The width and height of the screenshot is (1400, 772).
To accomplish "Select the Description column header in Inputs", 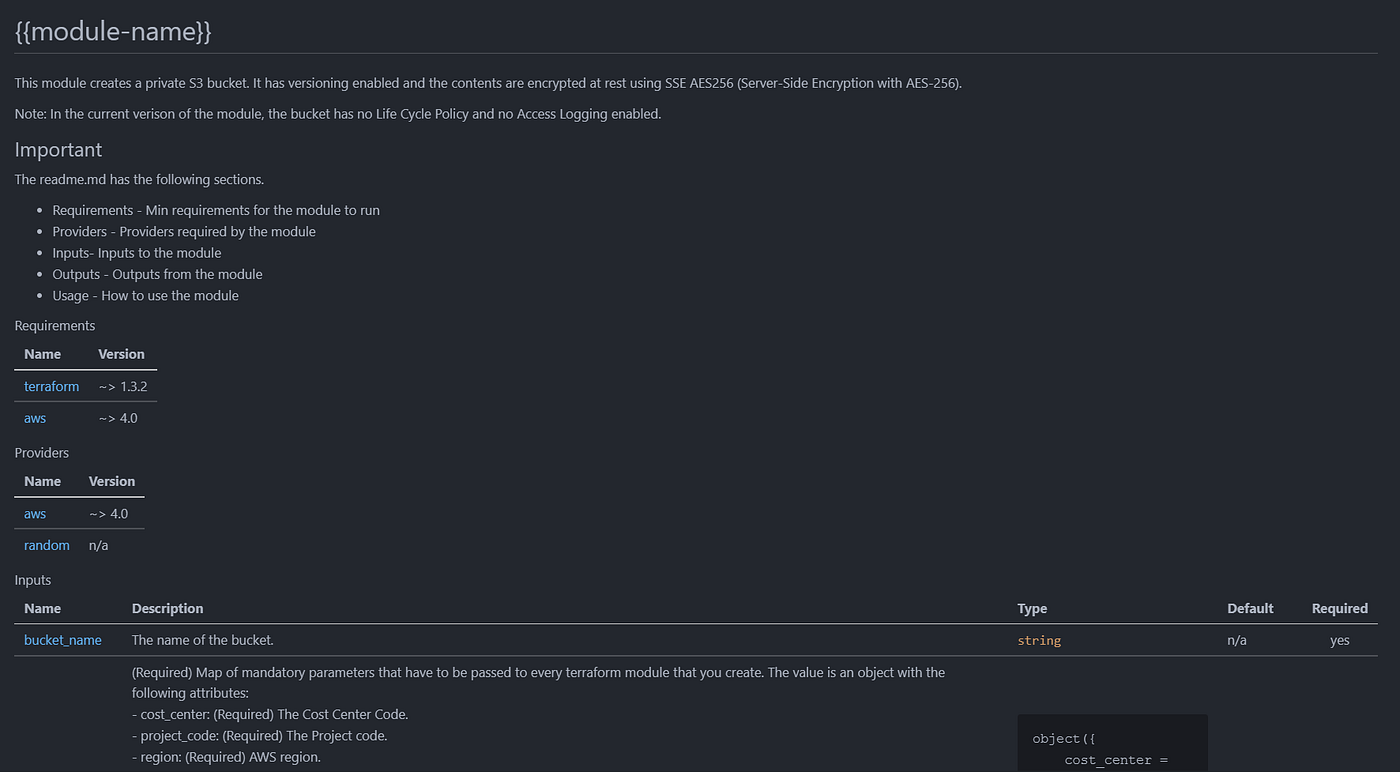I will pyautogui.click(x=167, y=608).
